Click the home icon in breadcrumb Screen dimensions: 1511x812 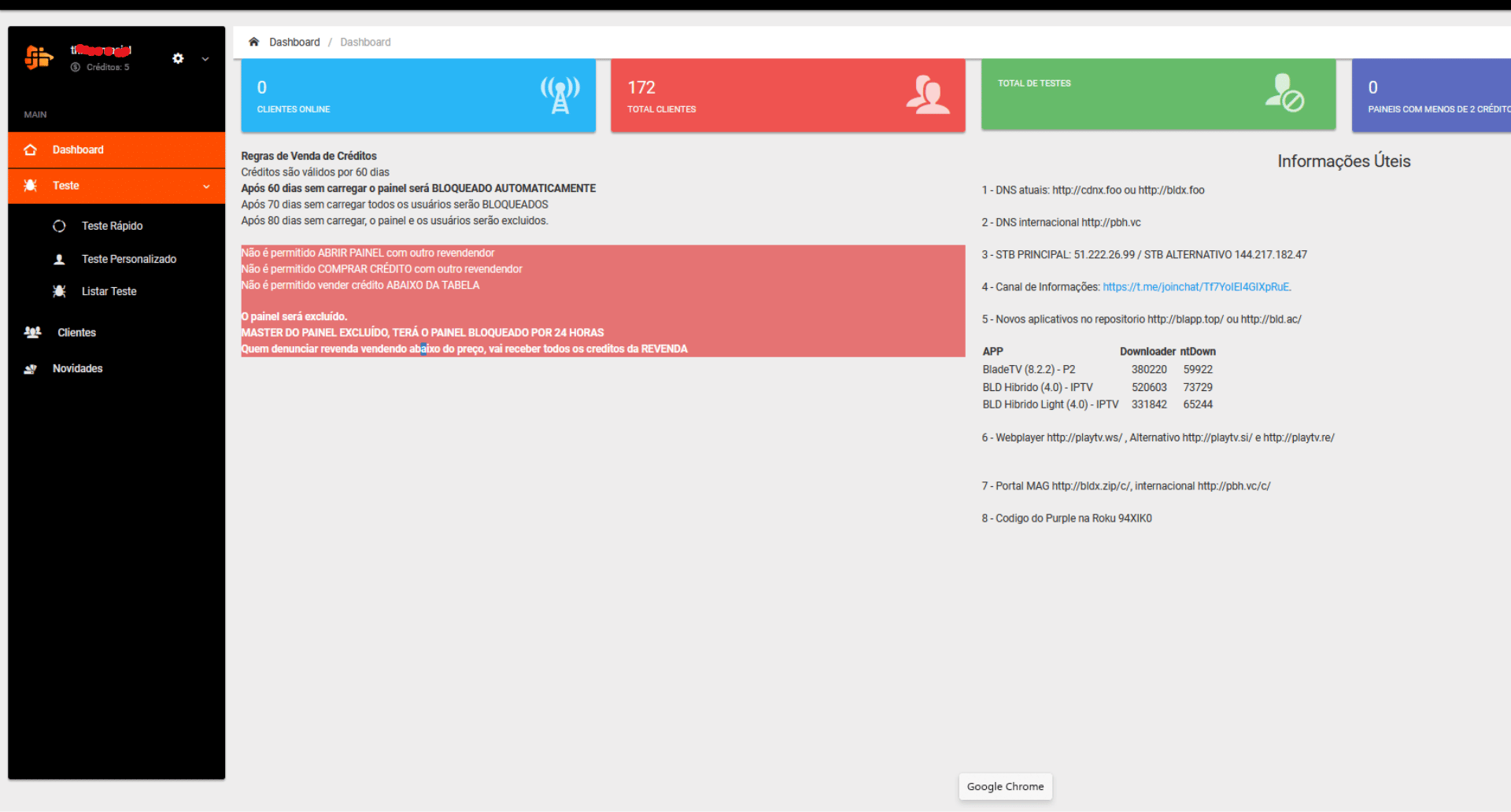(253, 42)
